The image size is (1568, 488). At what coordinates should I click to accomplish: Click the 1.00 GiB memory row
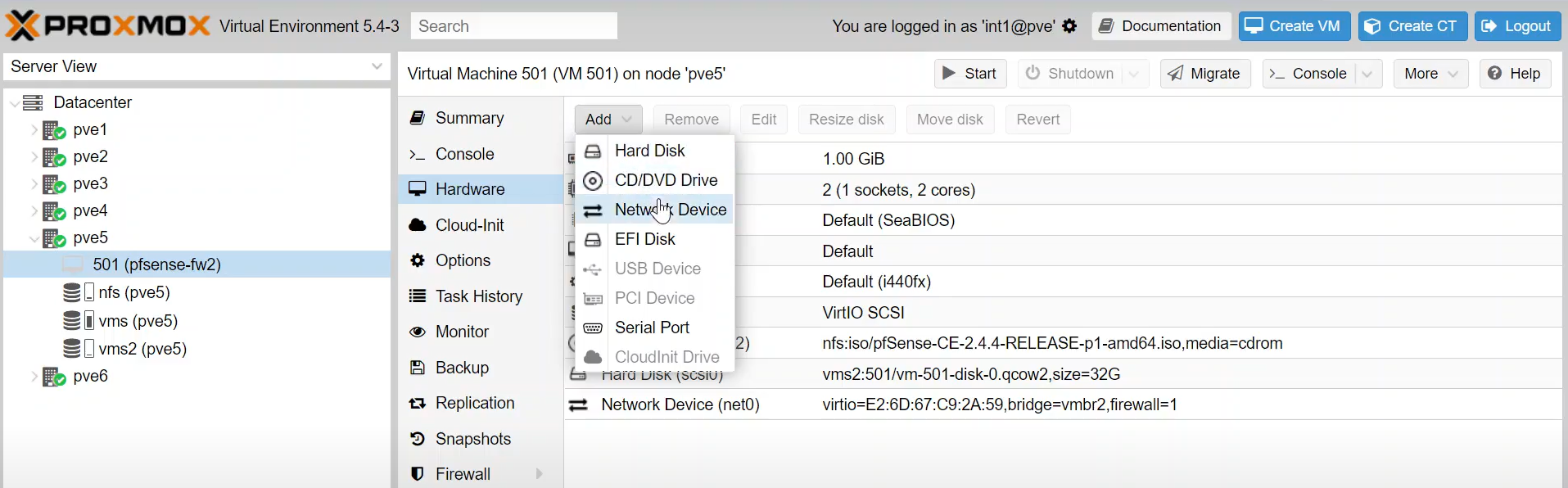[1063, 159]
